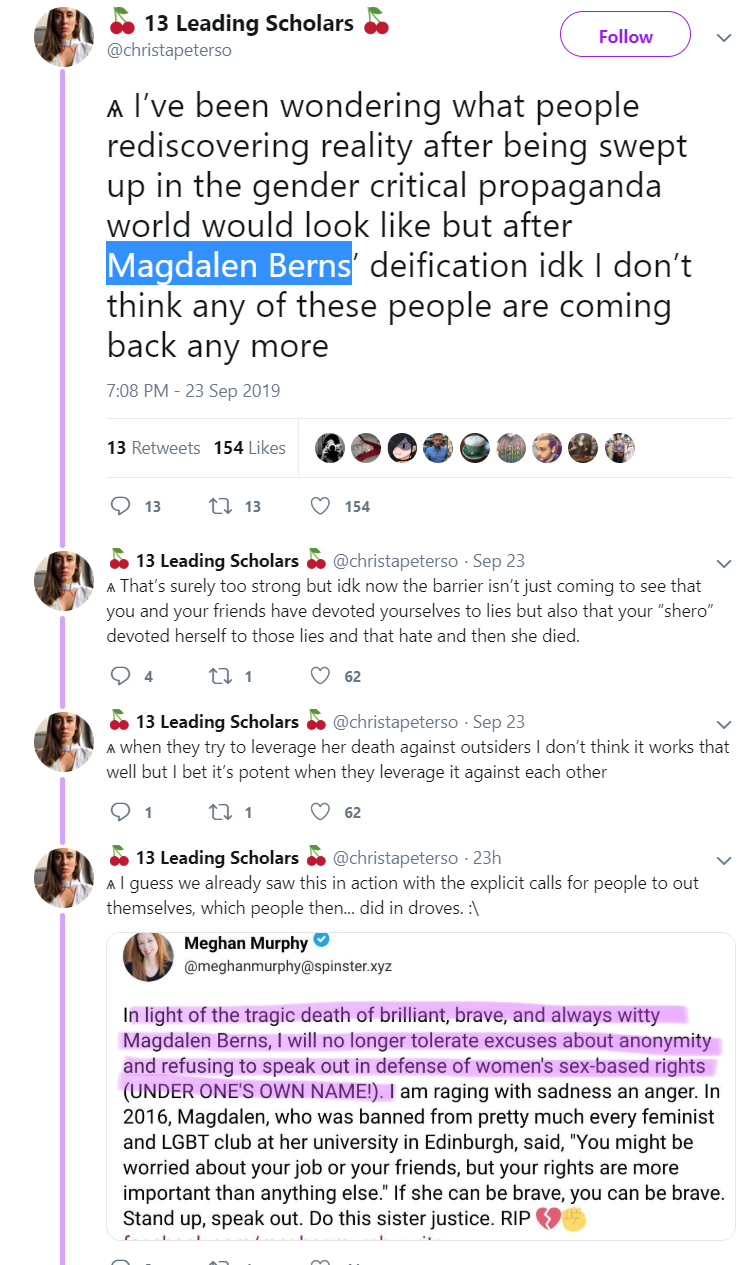Screen dimensions: 756x1265
Task: Like the "That's surely too strong" tweet
Action: (x=320, y=676)
